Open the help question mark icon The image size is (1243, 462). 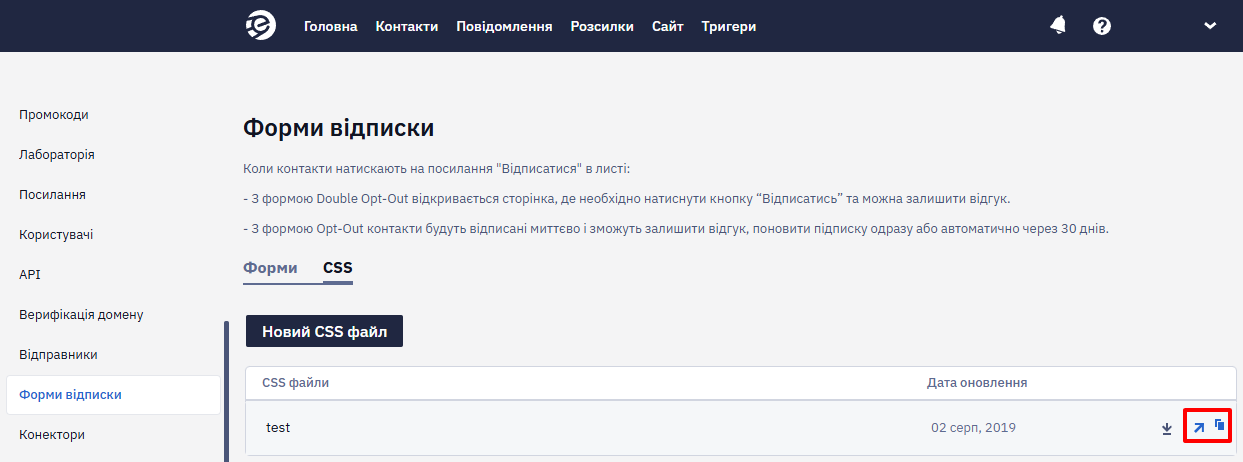(x=1102, y=26)
